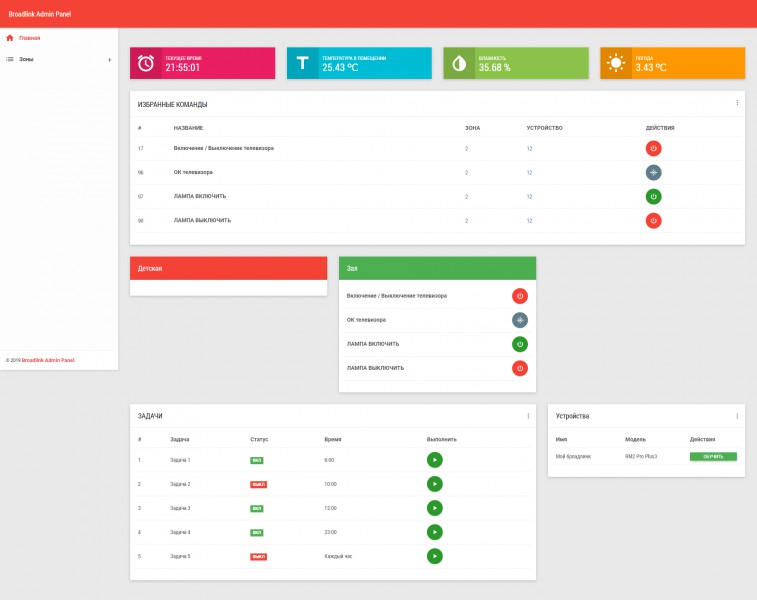Click Broadlink Admin Panel header title

[40, 14]
